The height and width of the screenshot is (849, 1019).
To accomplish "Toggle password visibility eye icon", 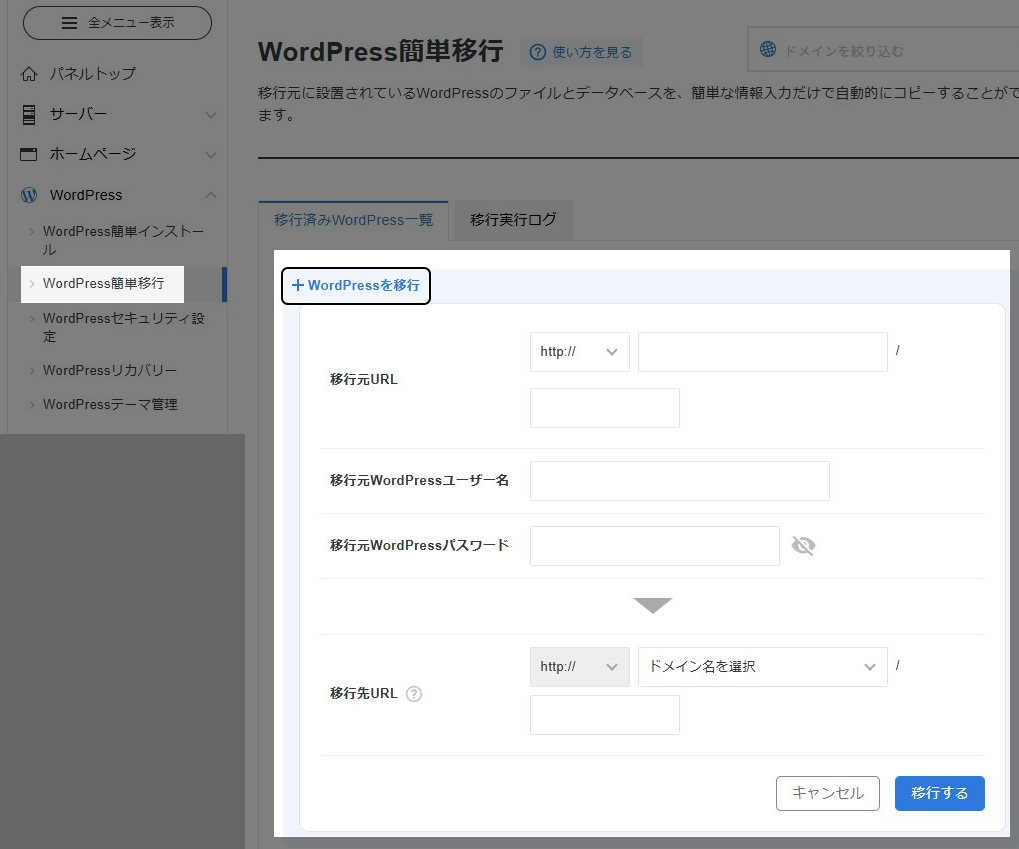I will (803, 546).
